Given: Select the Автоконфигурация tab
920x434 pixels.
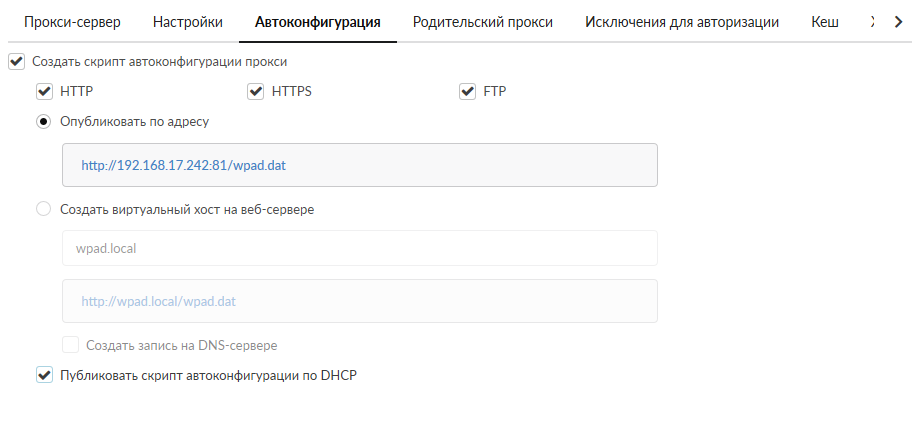Looking at the screenshot, I should [x=318, y=22].
